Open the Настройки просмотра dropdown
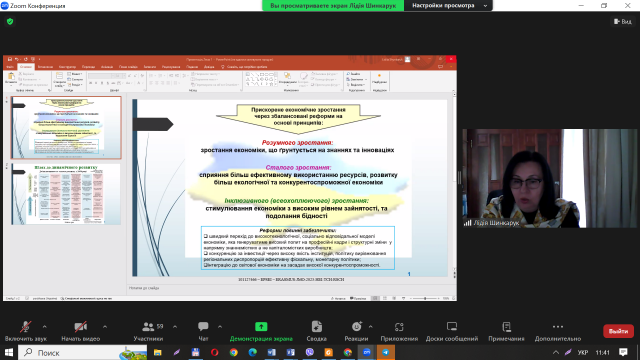Screen dimensions: 640x360 tap(448, 6)
